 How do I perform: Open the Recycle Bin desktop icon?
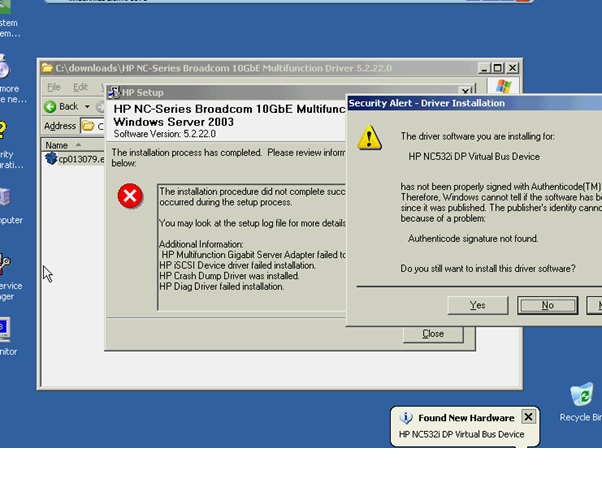click(x=582, y=401)
